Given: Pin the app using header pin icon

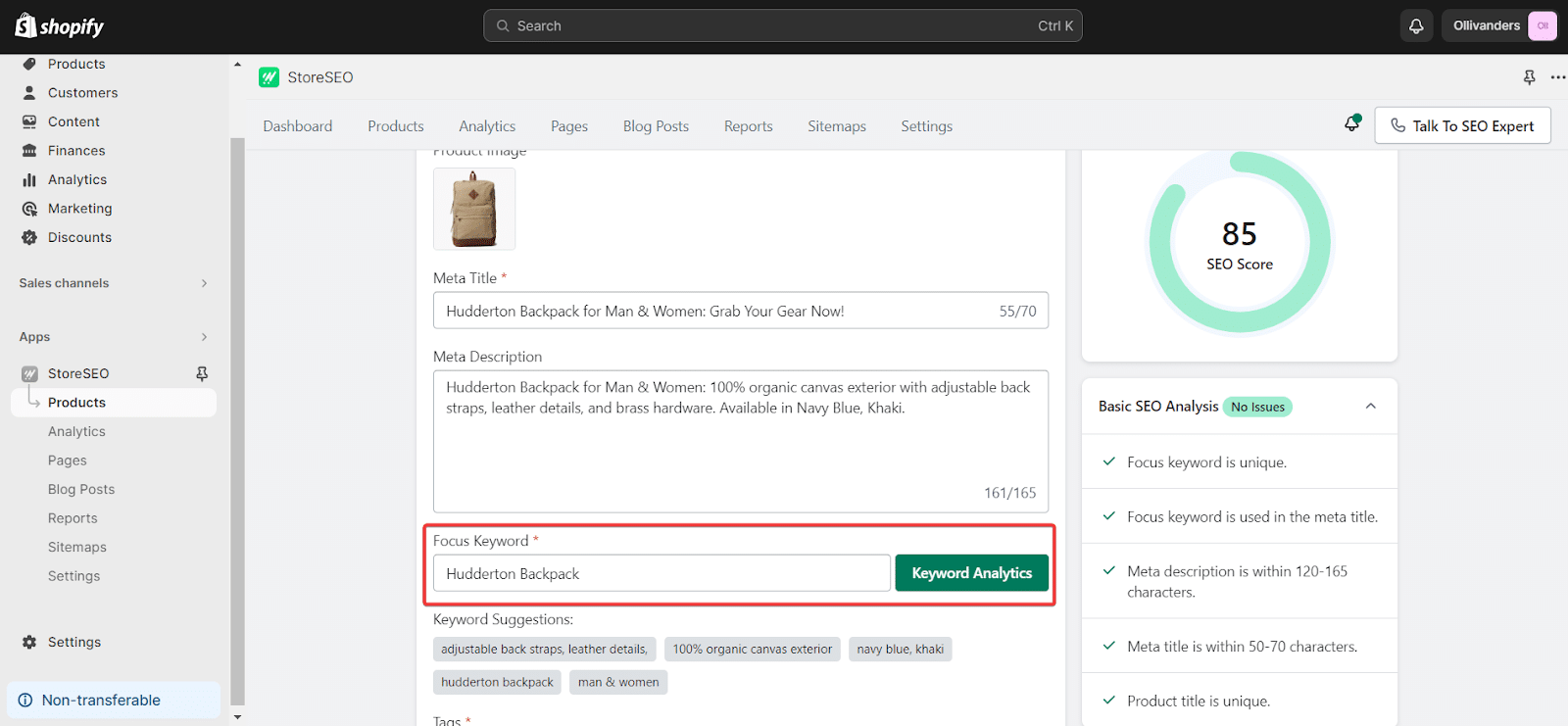Looking at the screenshot, I should pyautogui.click(x=1529, y=77).
